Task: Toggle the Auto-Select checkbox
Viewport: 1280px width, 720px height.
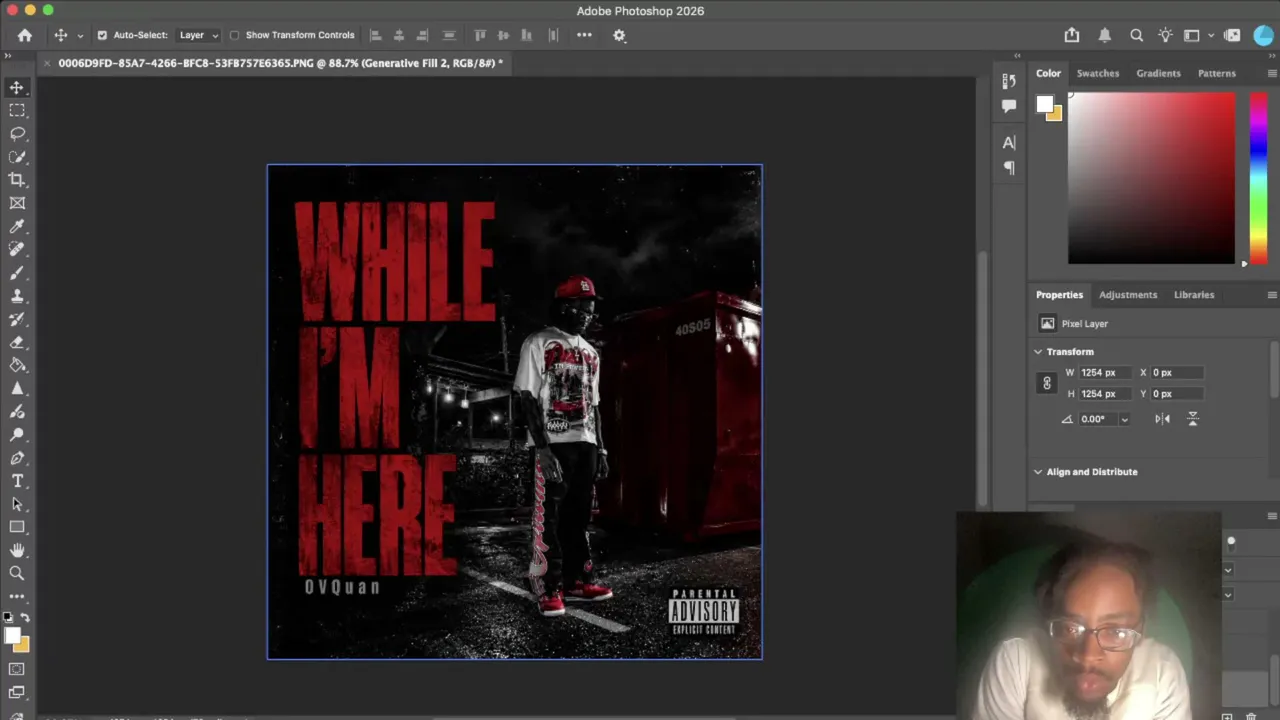Action: pyautogui.click(x=102, y=35)
